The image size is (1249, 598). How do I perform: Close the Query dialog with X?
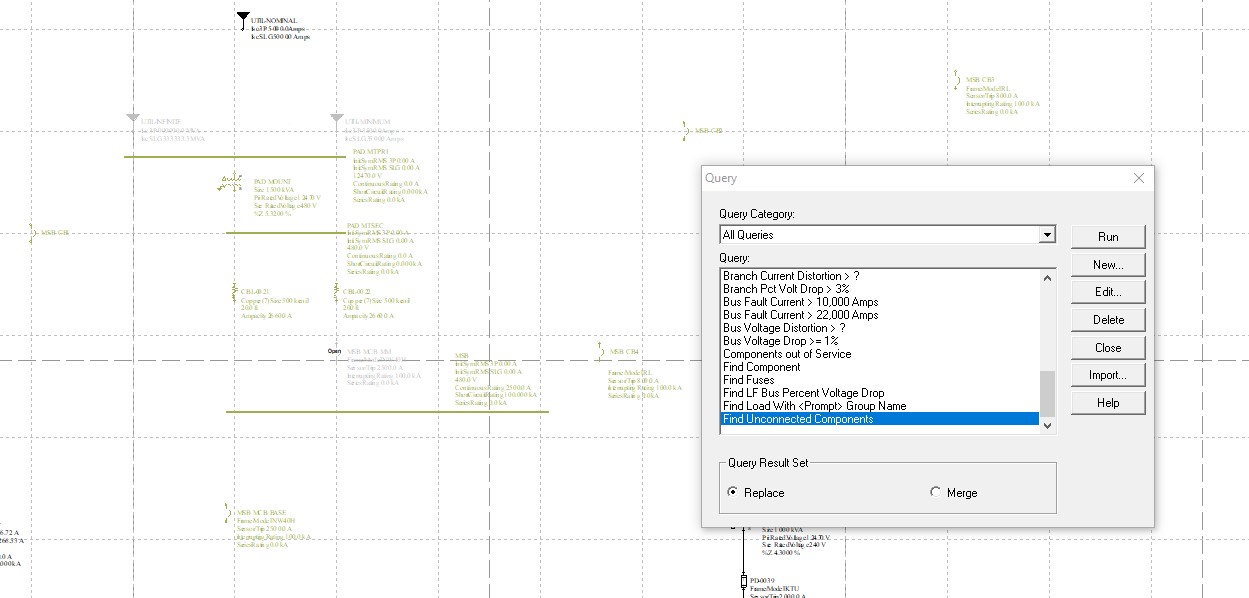click(1138, 178)
